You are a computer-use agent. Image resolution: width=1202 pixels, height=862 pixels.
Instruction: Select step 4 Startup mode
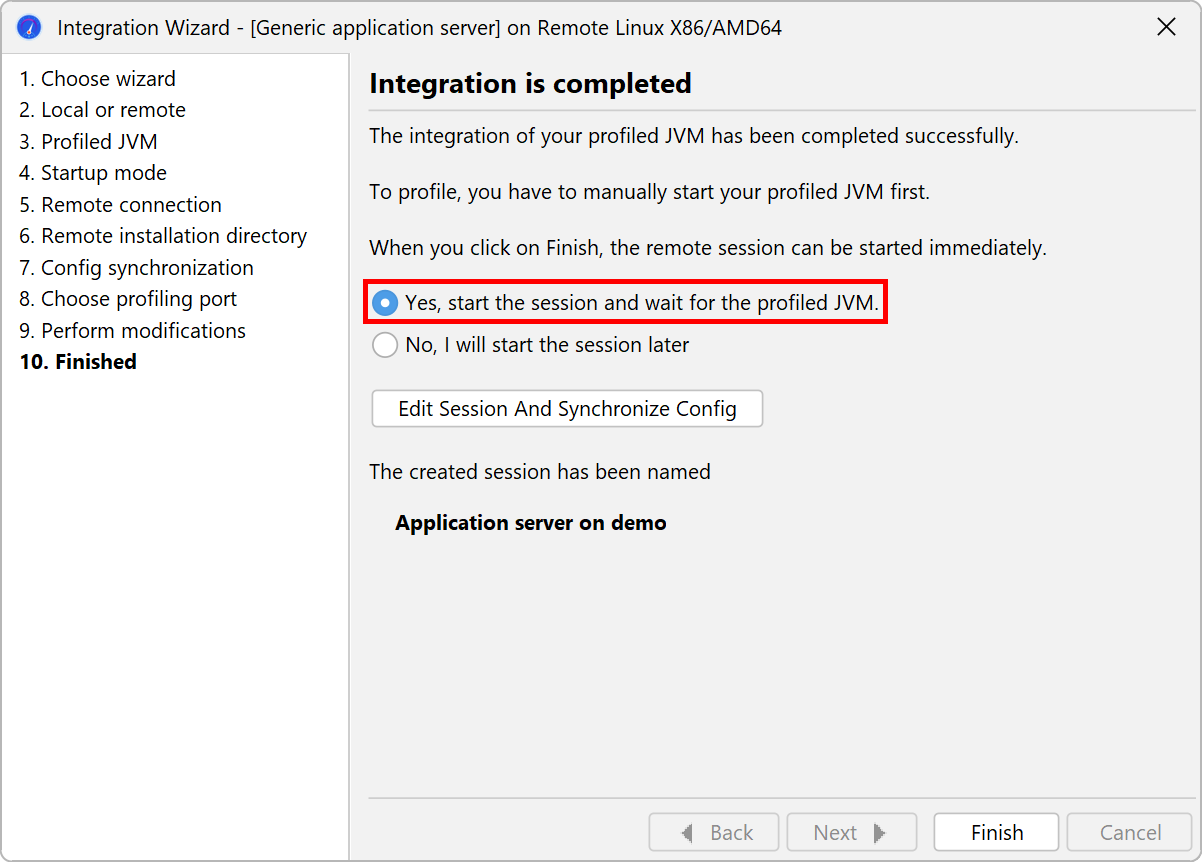[93, 173]
